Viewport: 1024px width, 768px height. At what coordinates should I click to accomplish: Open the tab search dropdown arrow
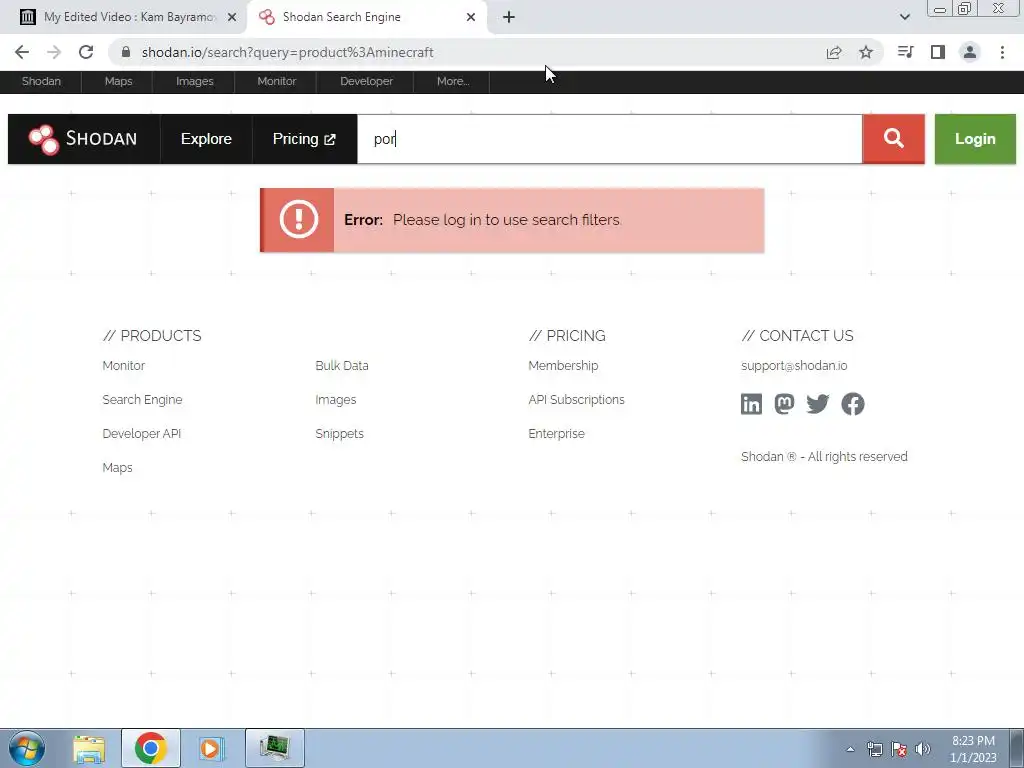(904, 17)
